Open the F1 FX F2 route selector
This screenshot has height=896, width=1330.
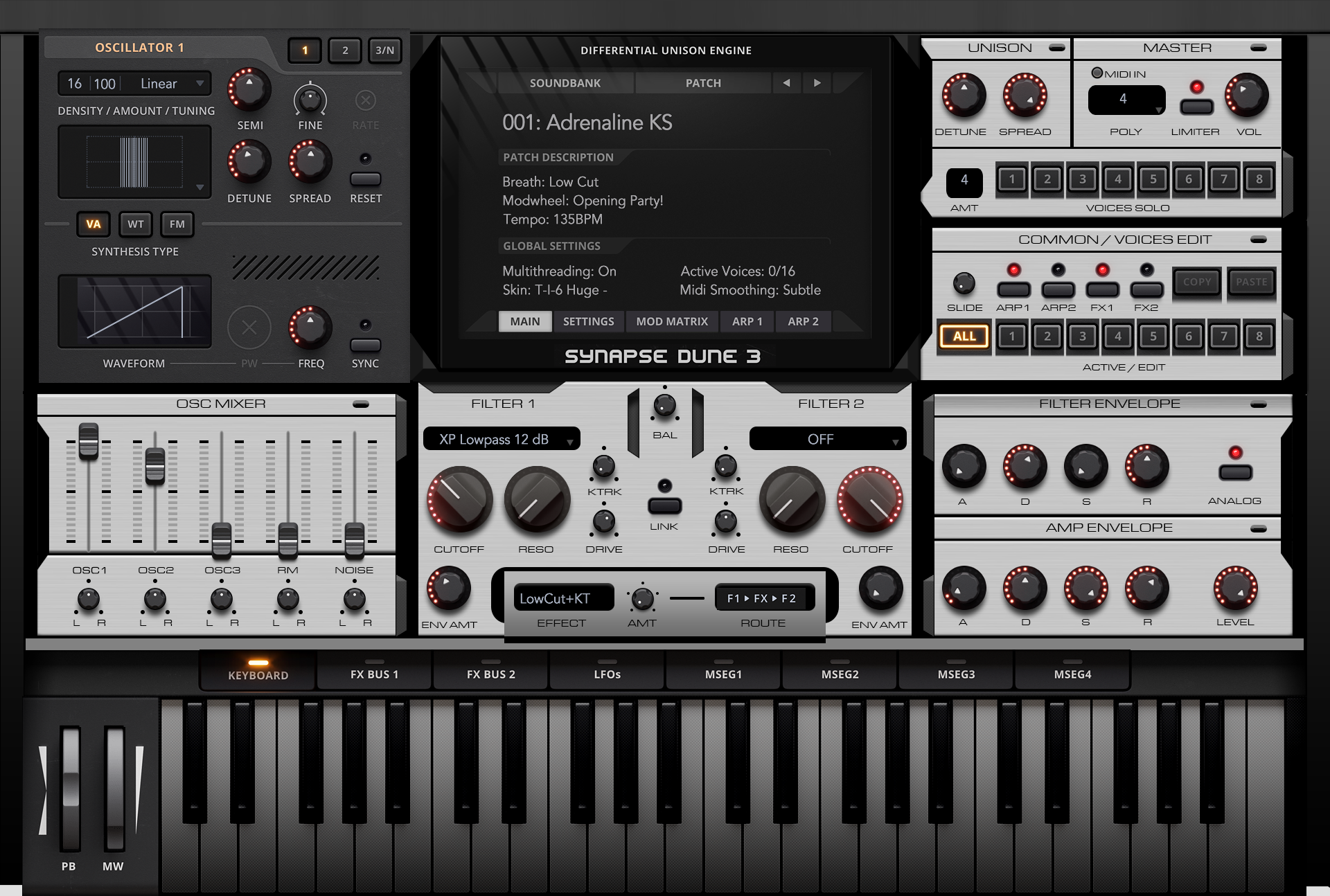tap(764, 598)
